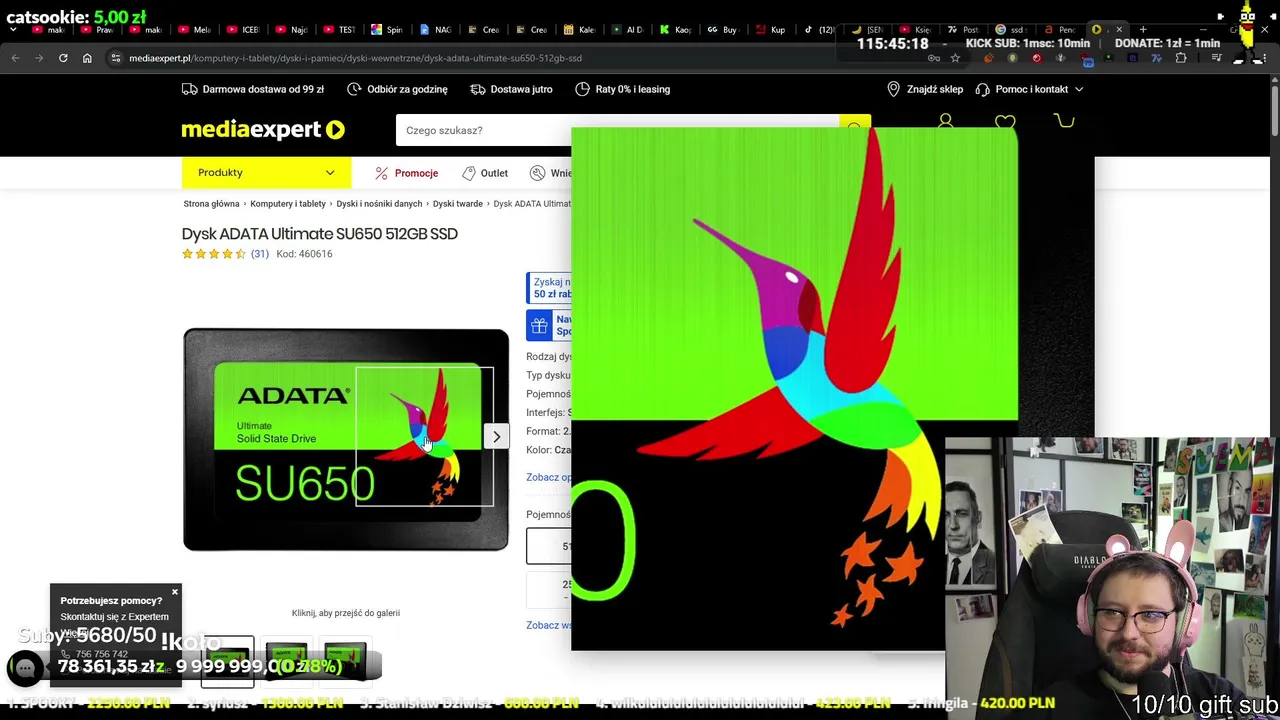1280x720 pixels.
Task: Open 'Dyski i nośniki danych' breadcrumb
Action: pos(379,204)
